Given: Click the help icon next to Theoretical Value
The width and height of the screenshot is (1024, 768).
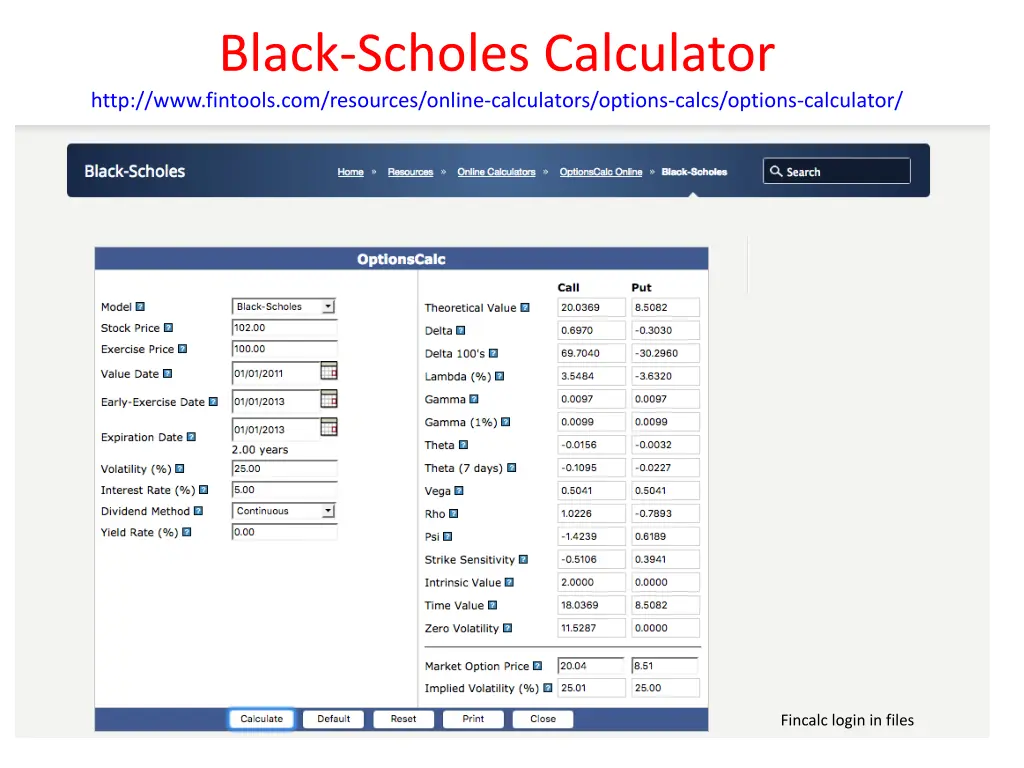Looking at the screenshot, I should (525, 308).
